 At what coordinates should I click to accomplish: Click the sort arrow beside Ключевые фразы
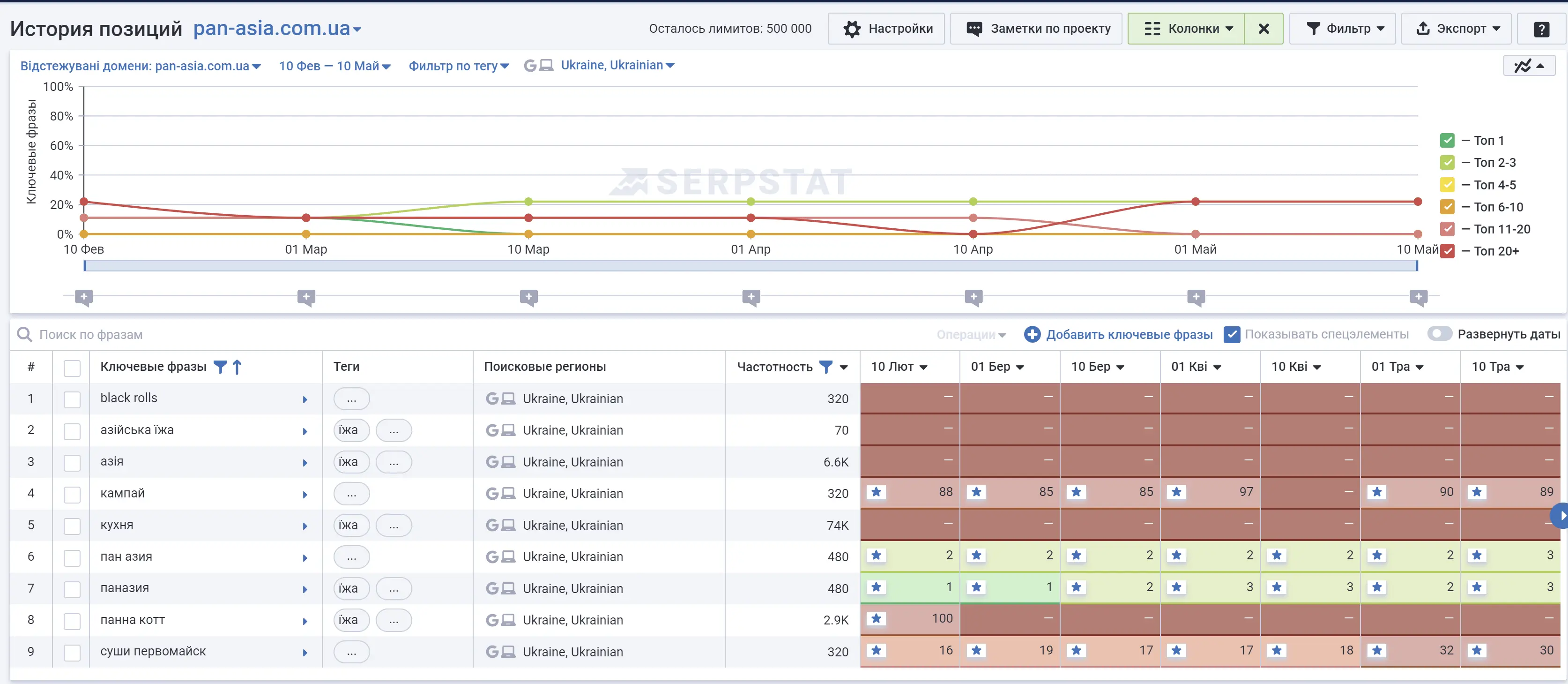tap(238, 367)
